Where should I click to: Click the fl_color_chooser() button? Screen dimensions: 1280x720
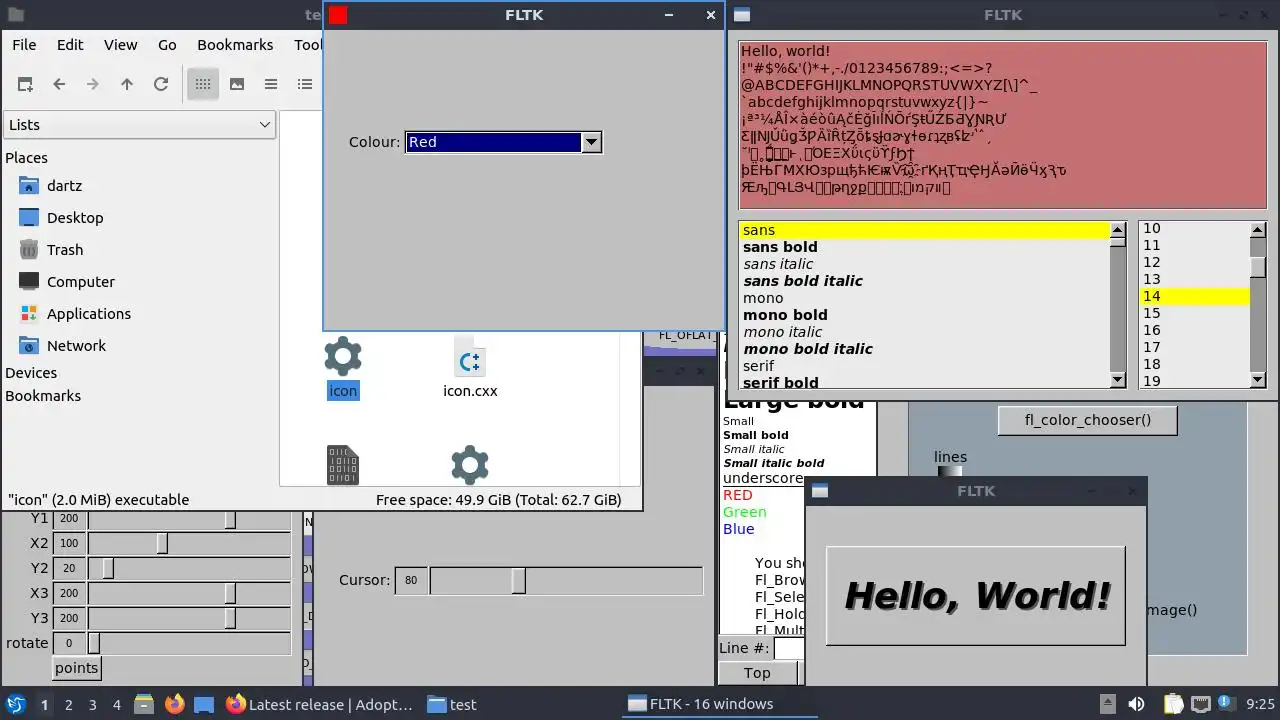1087,420
